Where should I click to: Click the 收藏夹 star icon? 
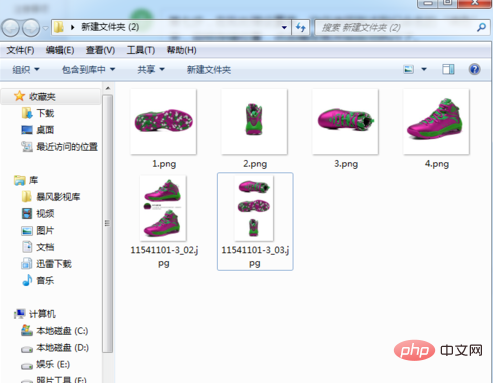tap(19, 96)
